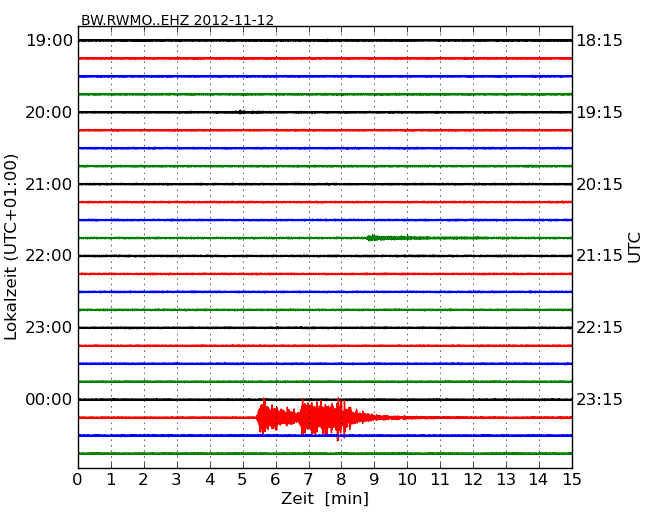
Task: Click the 20:00 local time label
Action: pyautogui.click(x=49, y=112)
